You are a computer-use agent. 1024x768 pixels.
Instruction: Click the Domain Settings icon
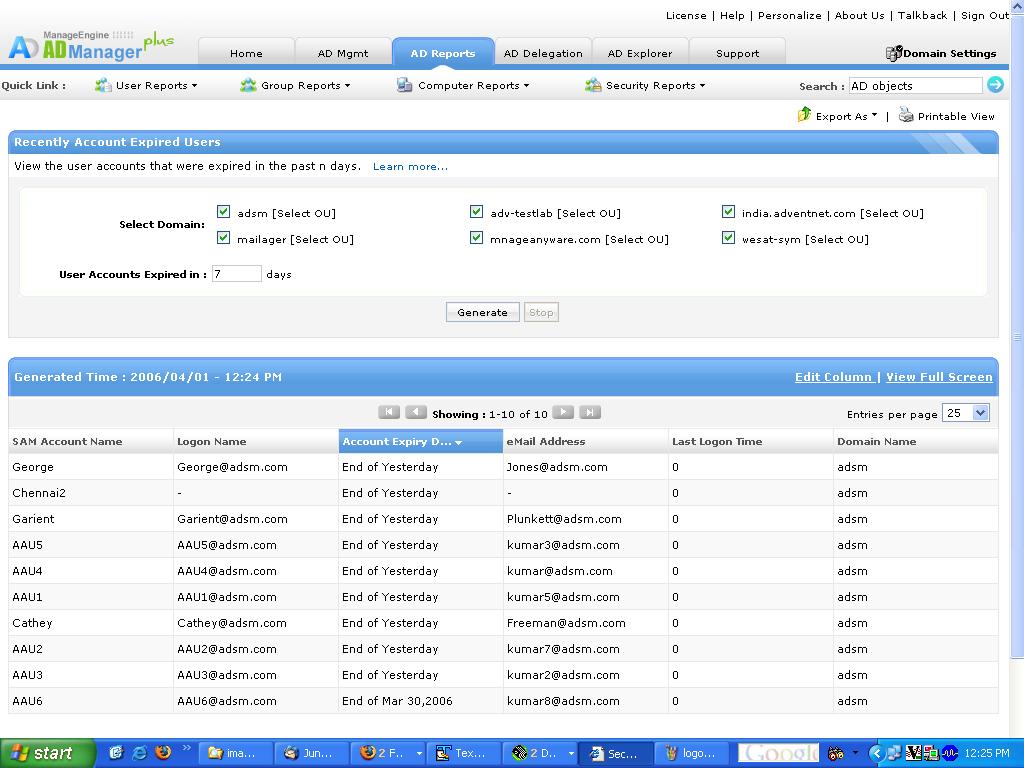point(894,53)
